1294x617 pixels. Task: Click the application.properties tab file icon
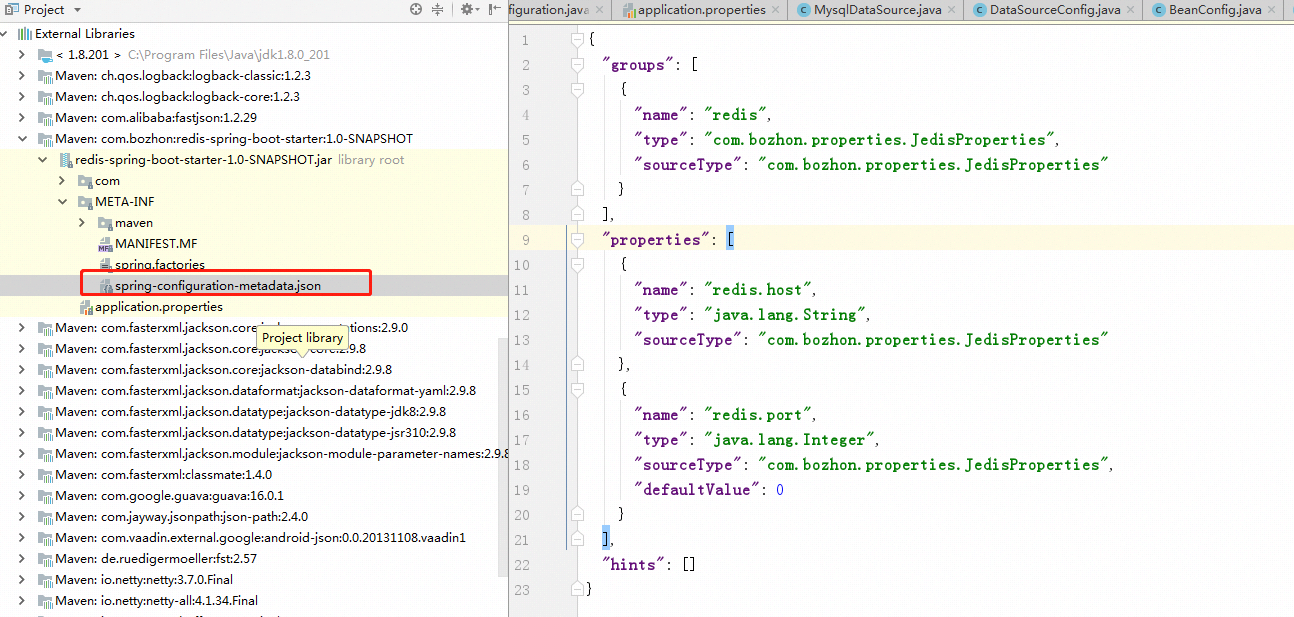(x=629, y=10)
